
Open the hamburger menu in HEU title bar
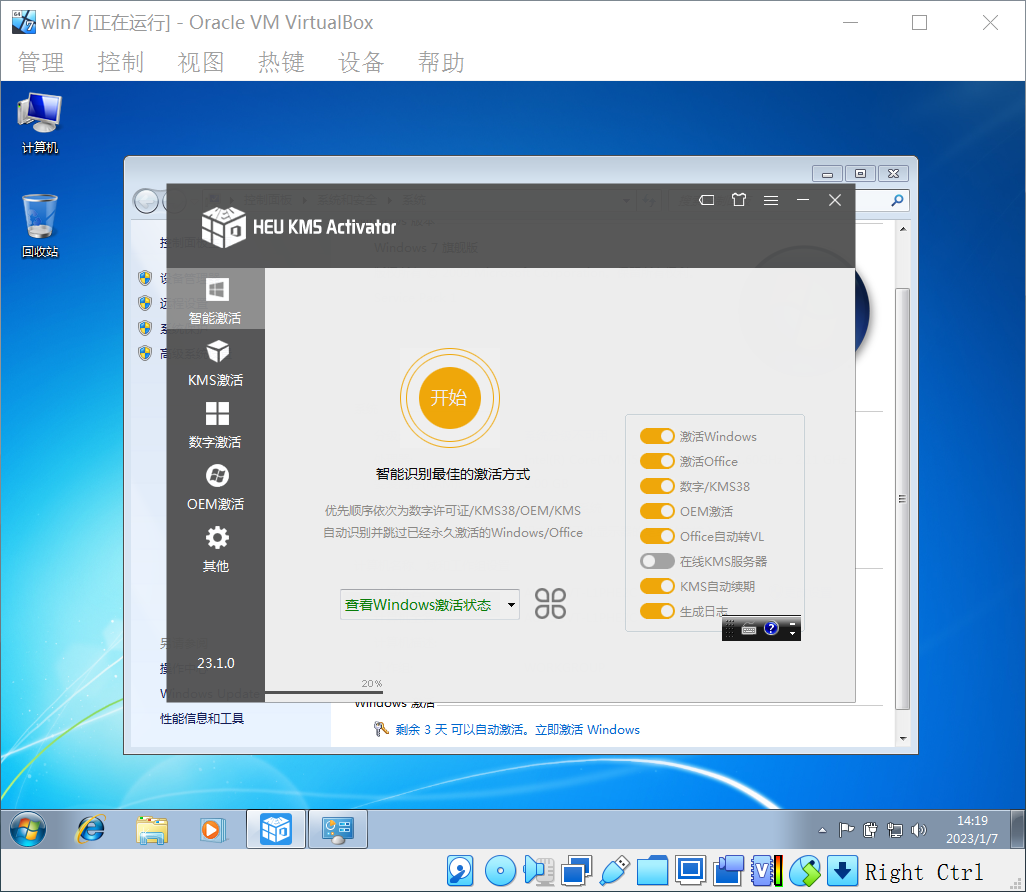[771, 200]
